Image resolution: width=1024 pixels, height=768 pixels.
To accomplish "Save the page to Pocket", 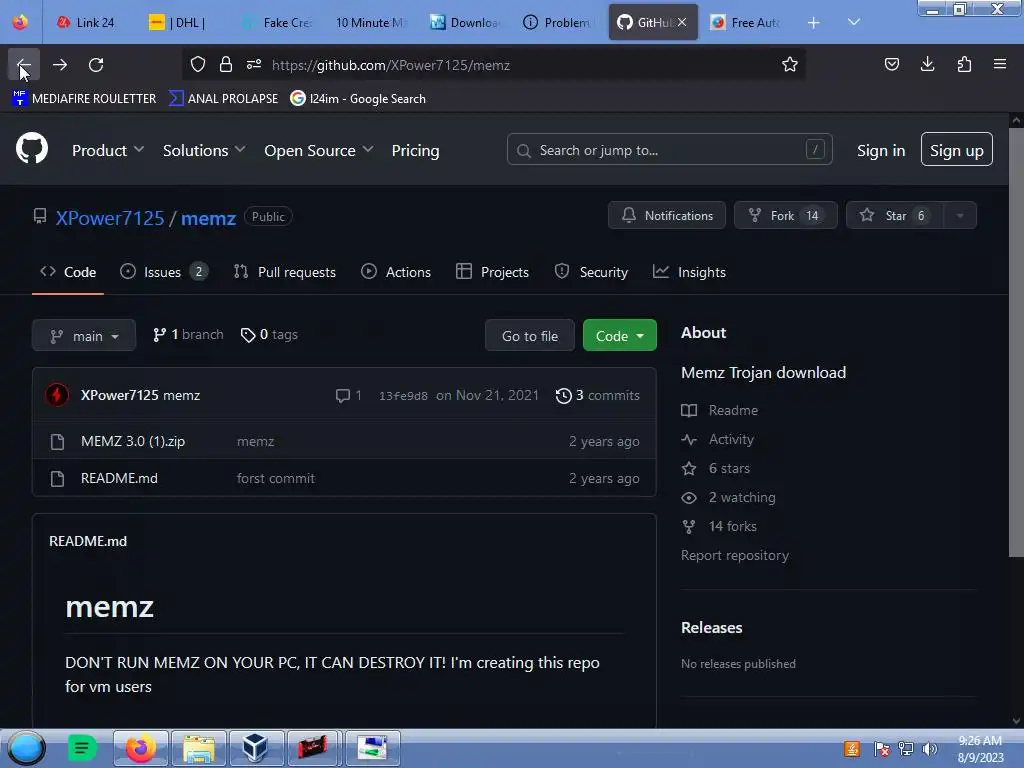I will [891, 65].
